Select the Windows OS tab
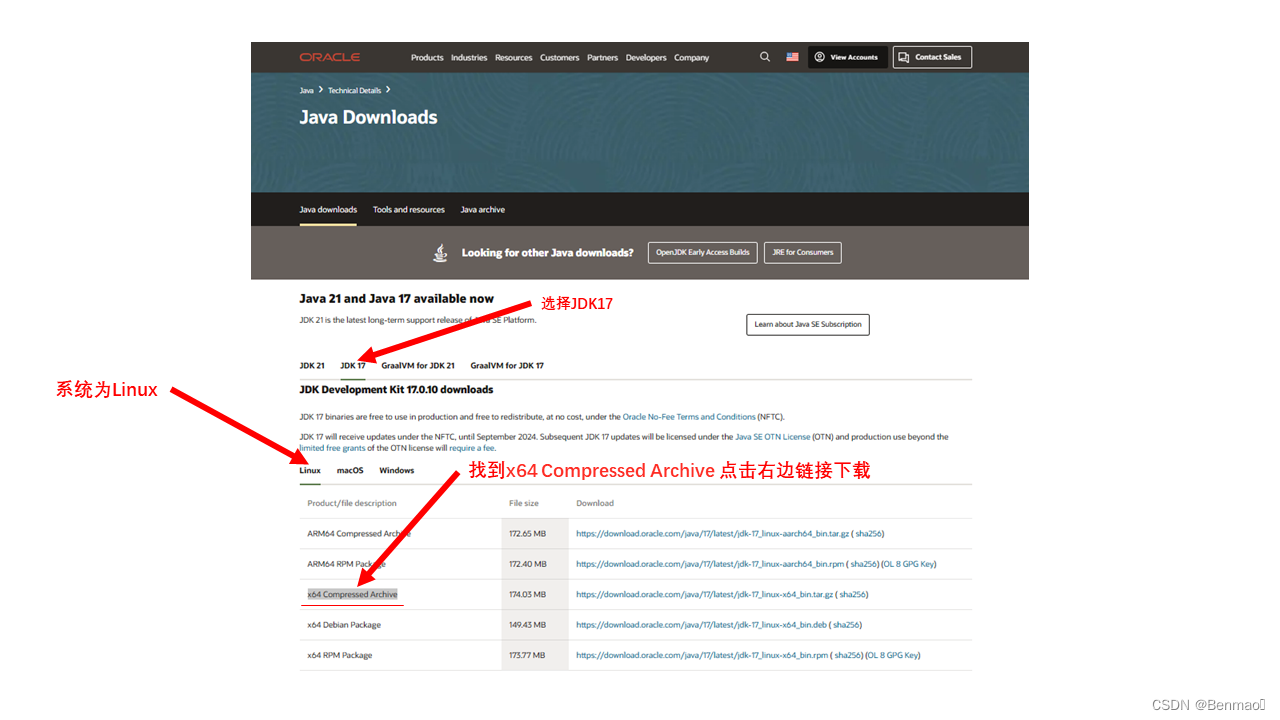The image size is (1280, 720). [397, 471]
